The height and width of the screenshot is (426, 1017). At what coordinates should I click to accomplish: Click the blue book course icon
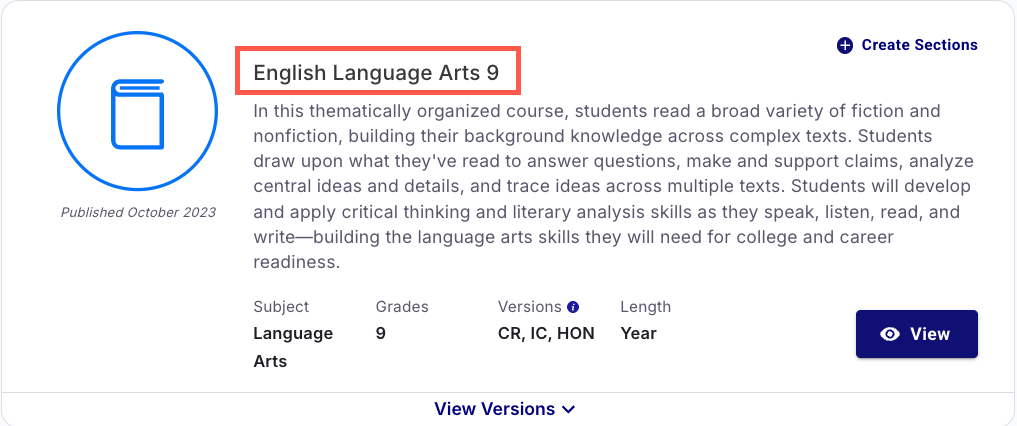point(137,116)
